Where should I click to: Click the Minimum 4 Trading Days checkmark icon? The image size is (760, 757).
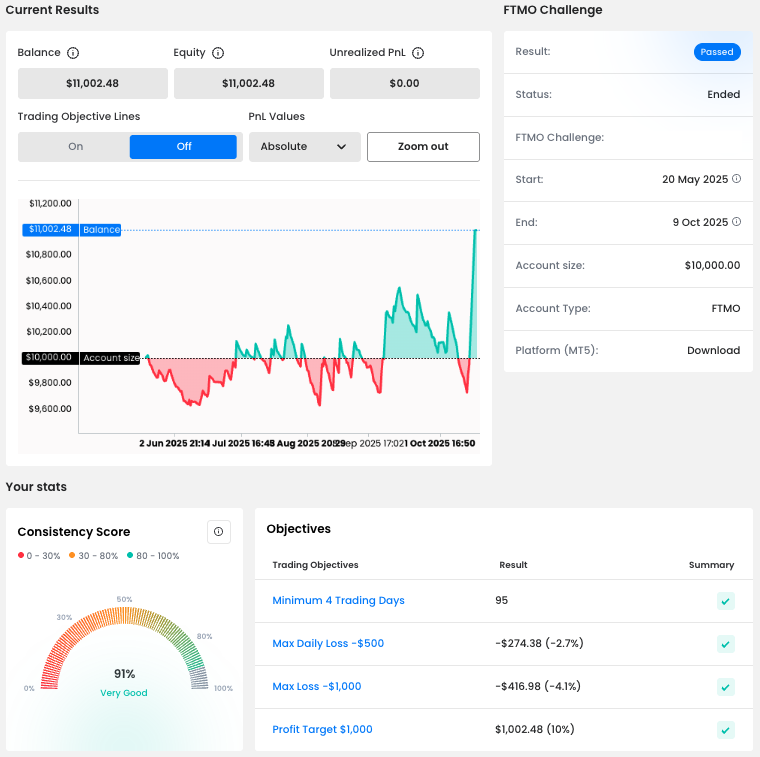[726, 601]
